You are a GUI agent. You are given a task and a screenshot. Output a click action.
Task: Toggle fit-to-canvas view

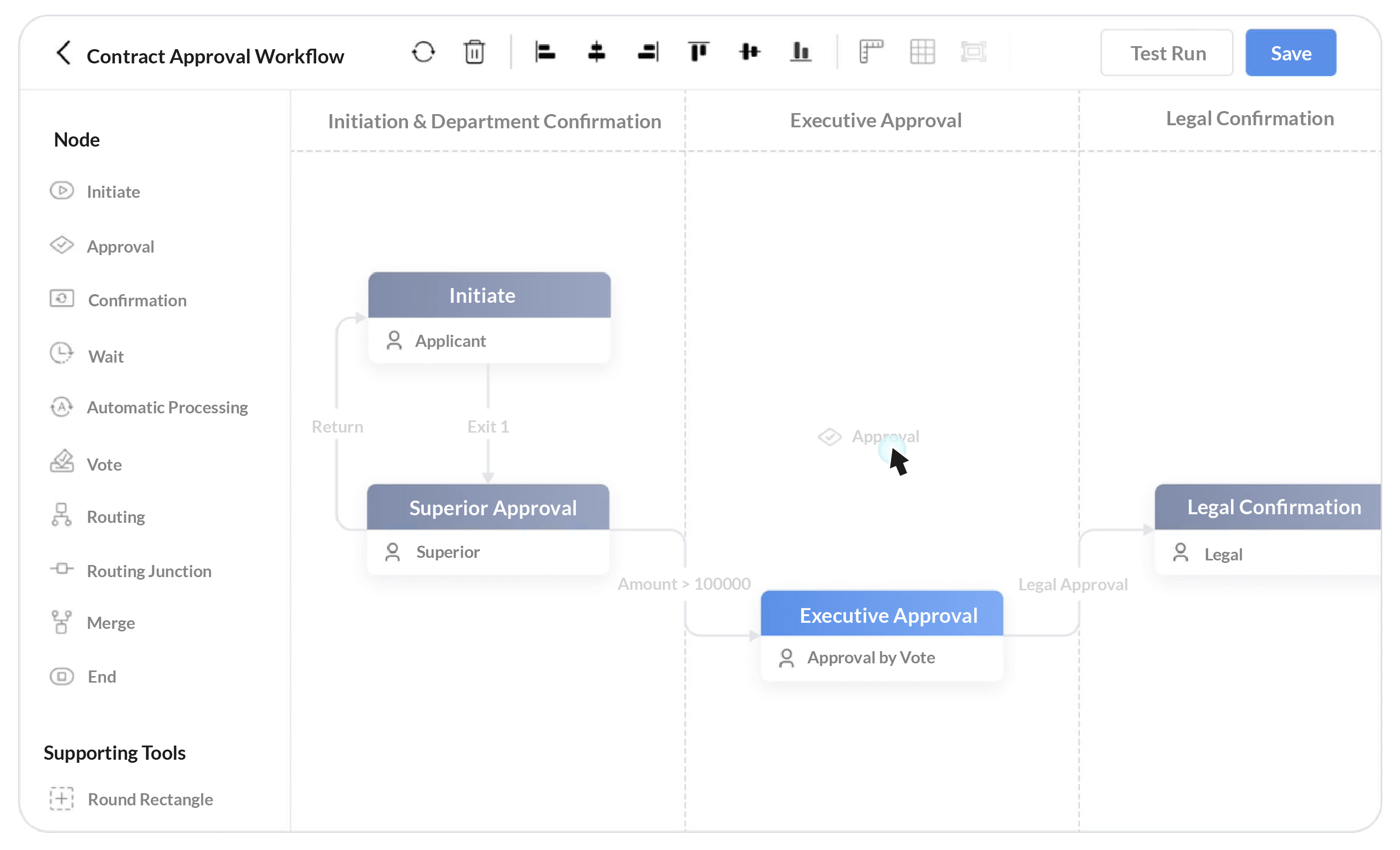(x=974, y=52)
